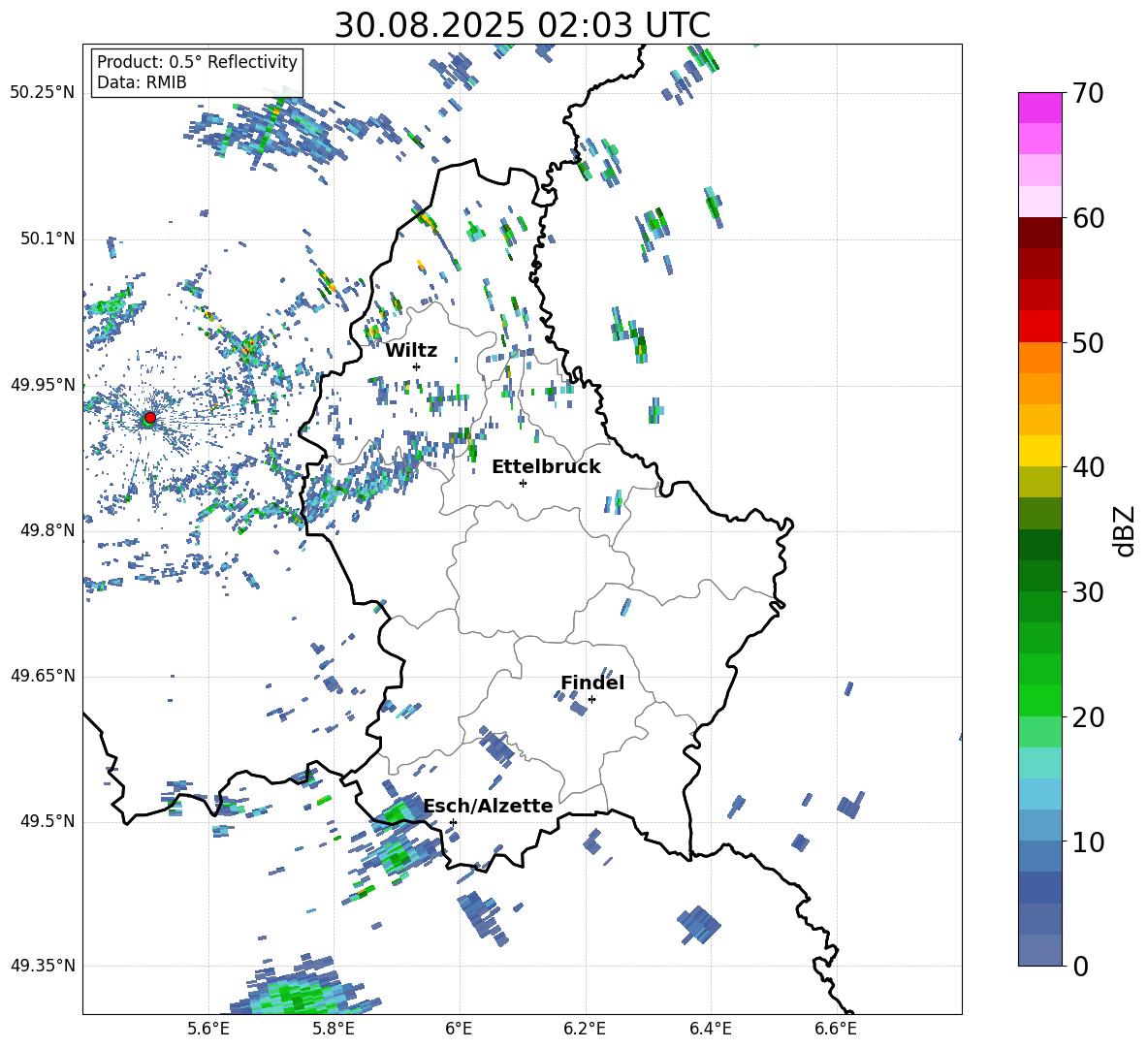Click the dBZ colorbar label
This screenshot has width=1148, height=1048.
click(x=1124, y=530)
